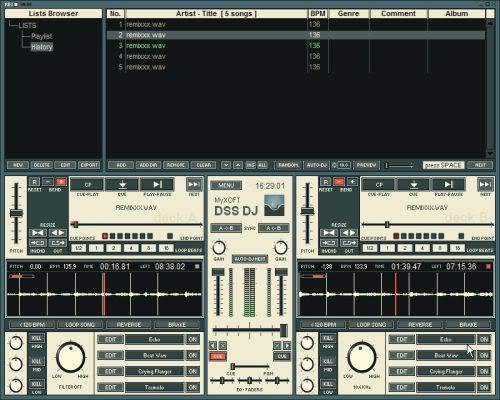Turn on Tremolo effect on deck A
The height and width of the screenshot is (400, 500).
pyautogui.click(x=193, y=387)
